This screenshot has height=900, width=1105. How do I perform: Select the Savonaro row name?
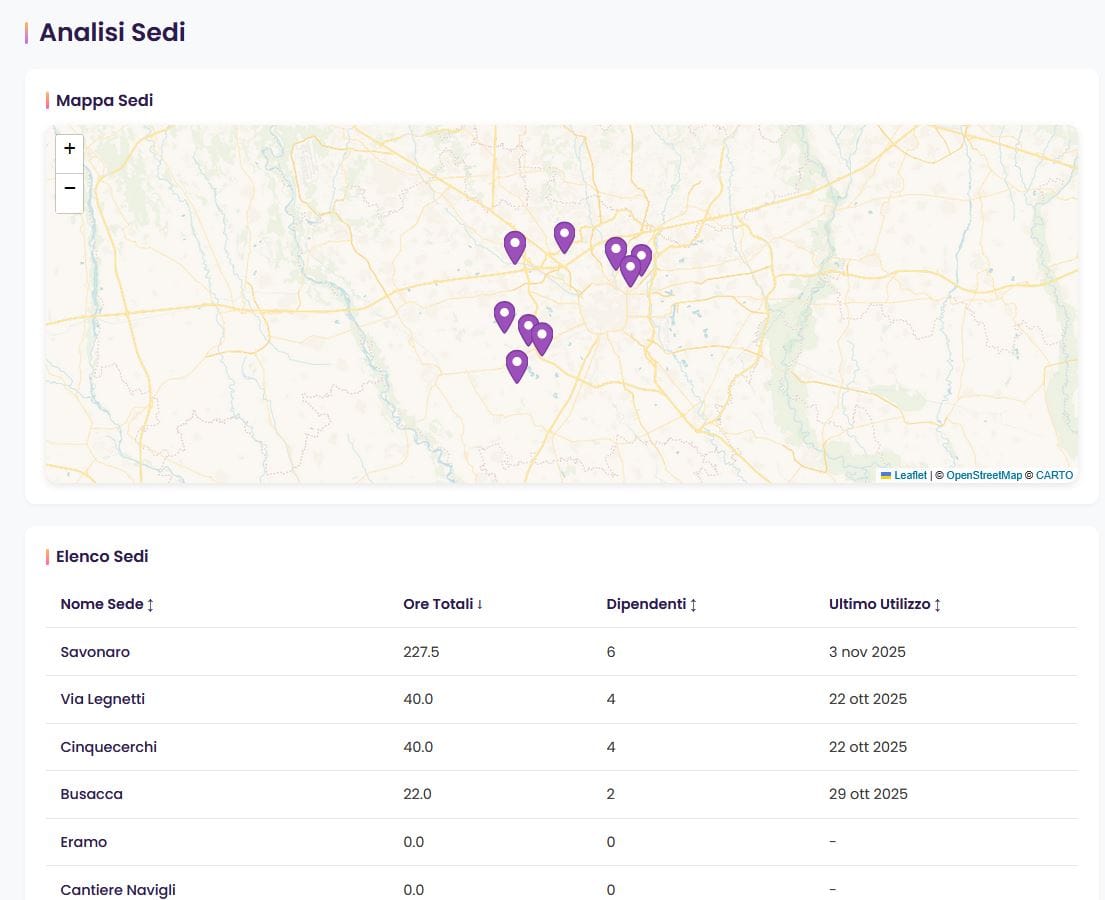(95, 652)
